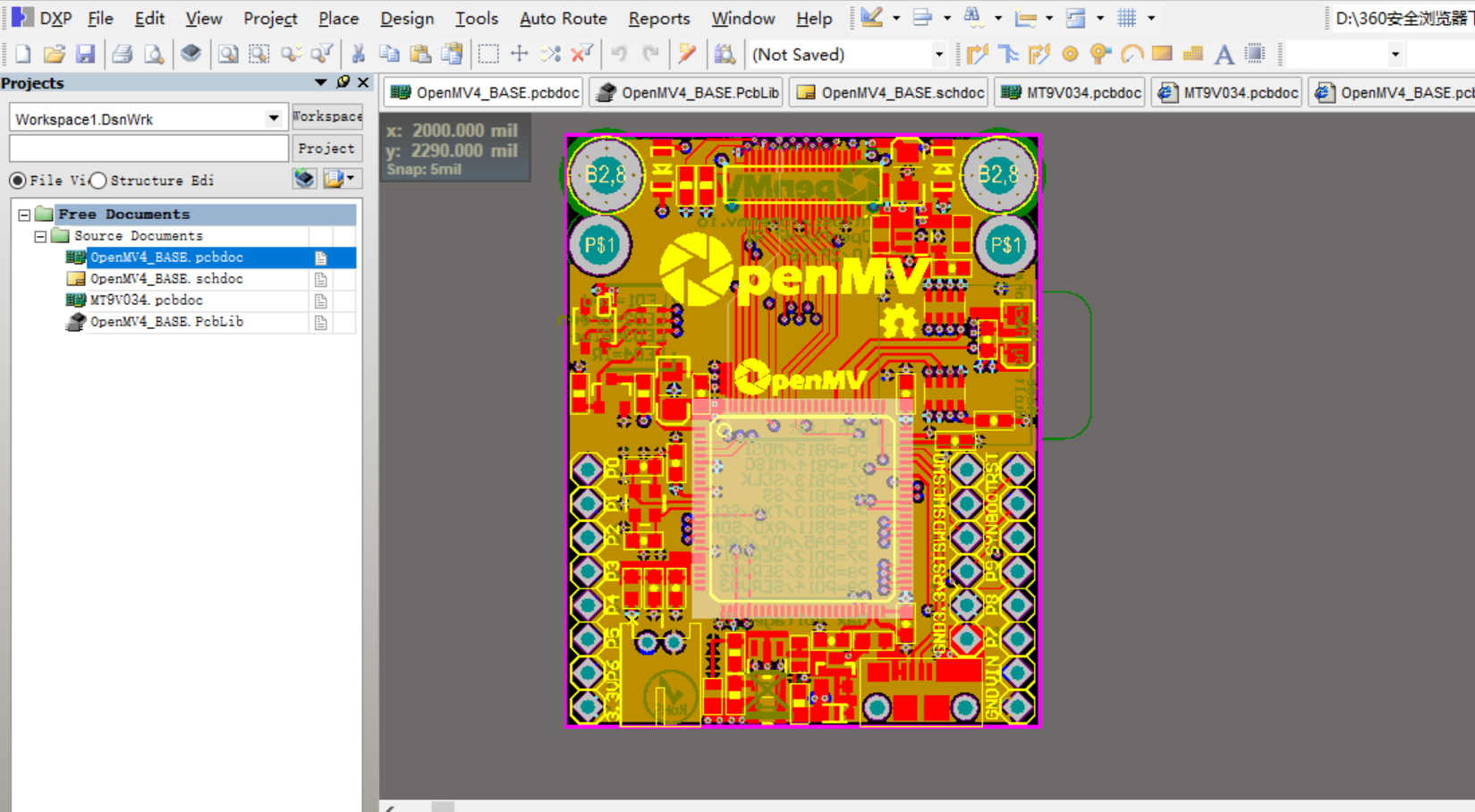This screenshot has height=812, width=1475.
Task: Click the project search input field
Action: pos(148,148)
